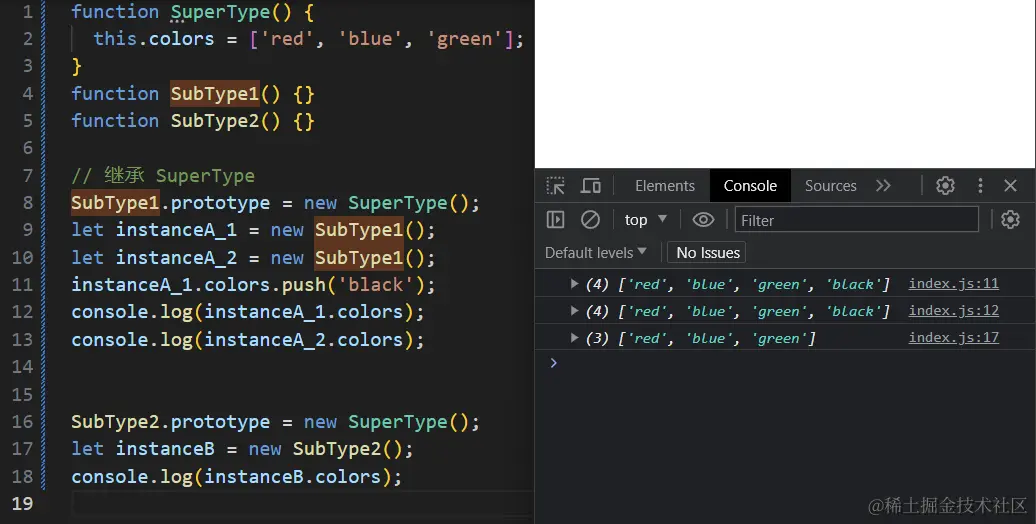The width and height of the screenshot is (1036, 524).
Task: Open the top context dropdown
Action: [646, 219]
